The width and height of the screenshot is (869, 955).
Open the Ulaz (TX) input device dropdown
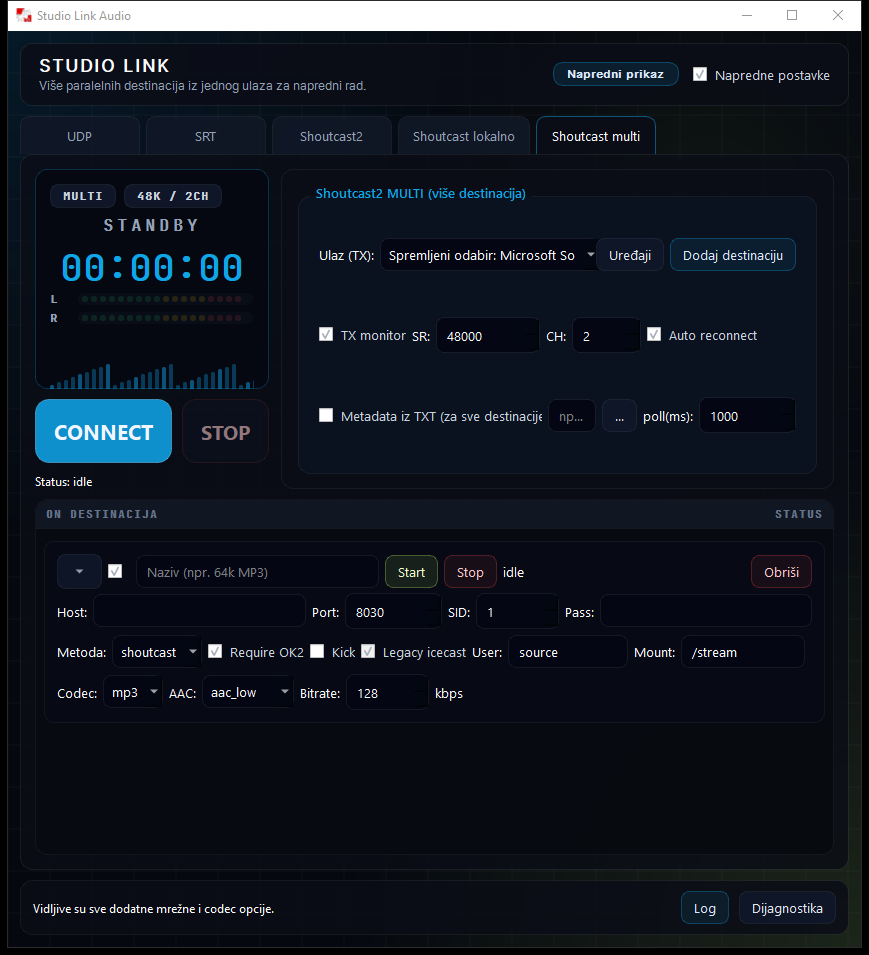(488, 255)
